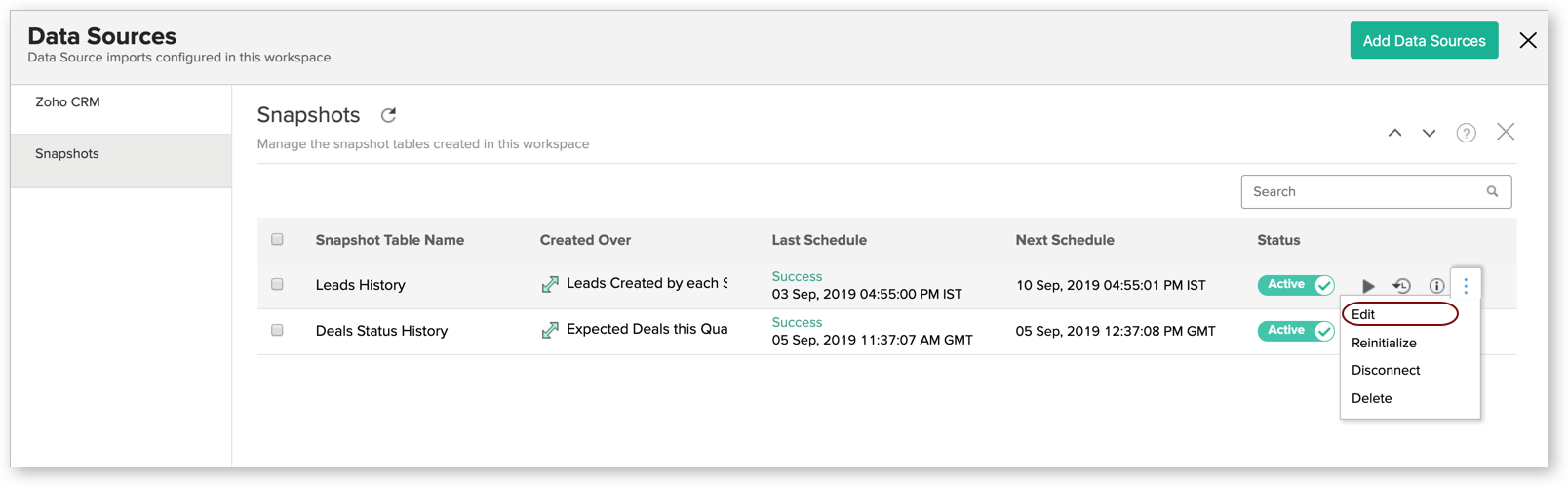Open the three-dot more options menu
The height and width of the screenshot is (487, 1568).
pos(1466,285)
